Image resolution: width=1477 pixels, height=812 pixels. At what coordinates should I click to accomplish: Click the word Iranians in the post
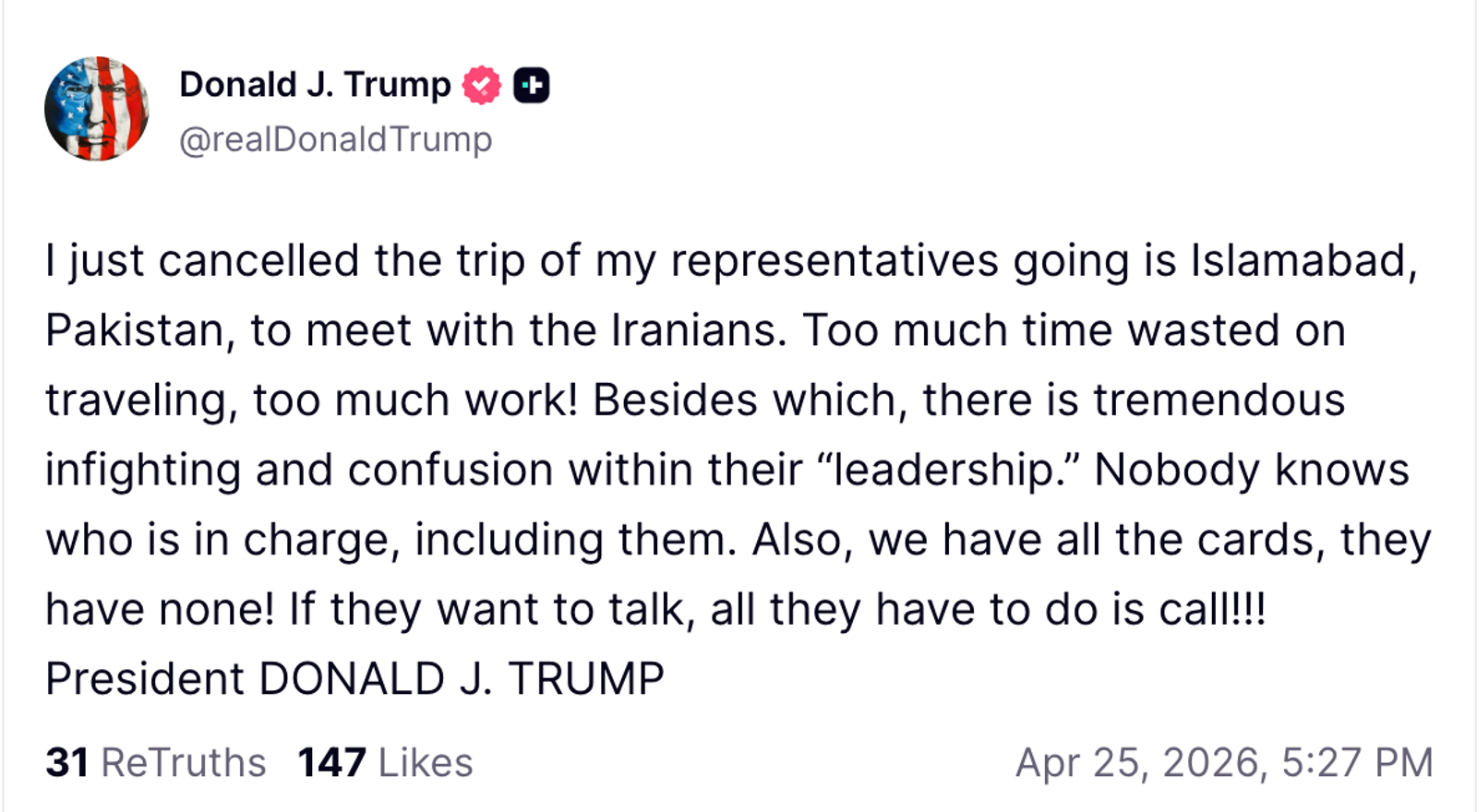[698, 330]
